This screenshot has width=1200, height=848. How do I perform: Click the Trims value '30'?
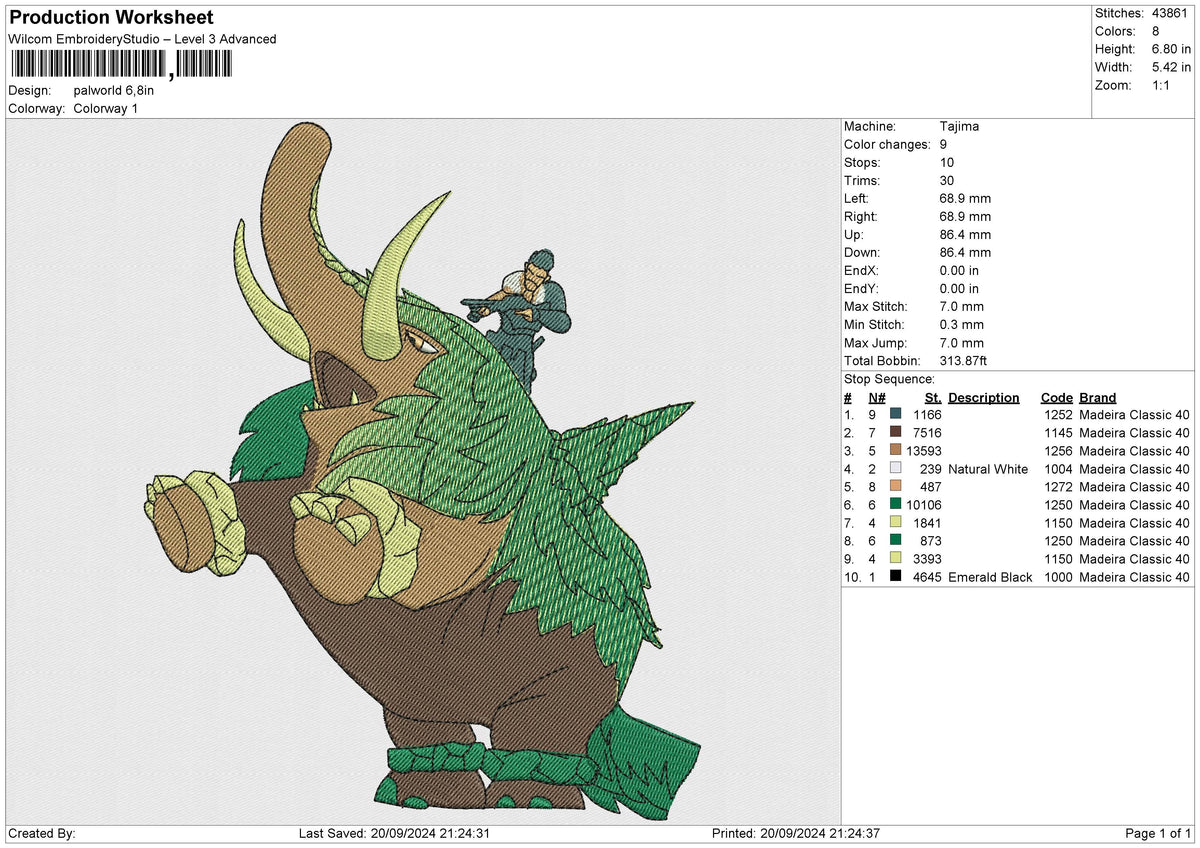pyautogui.click(x=947, y=181)
